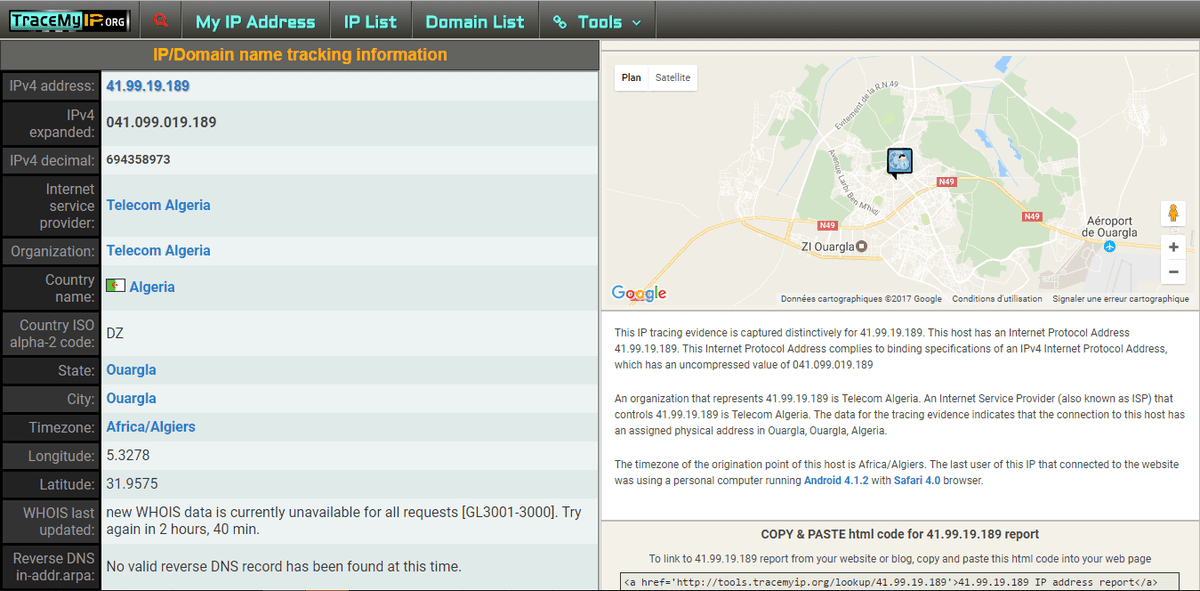Click the No valid reverse DNS record text
This screenshot has height=591, width=1200.
point(284,566)
